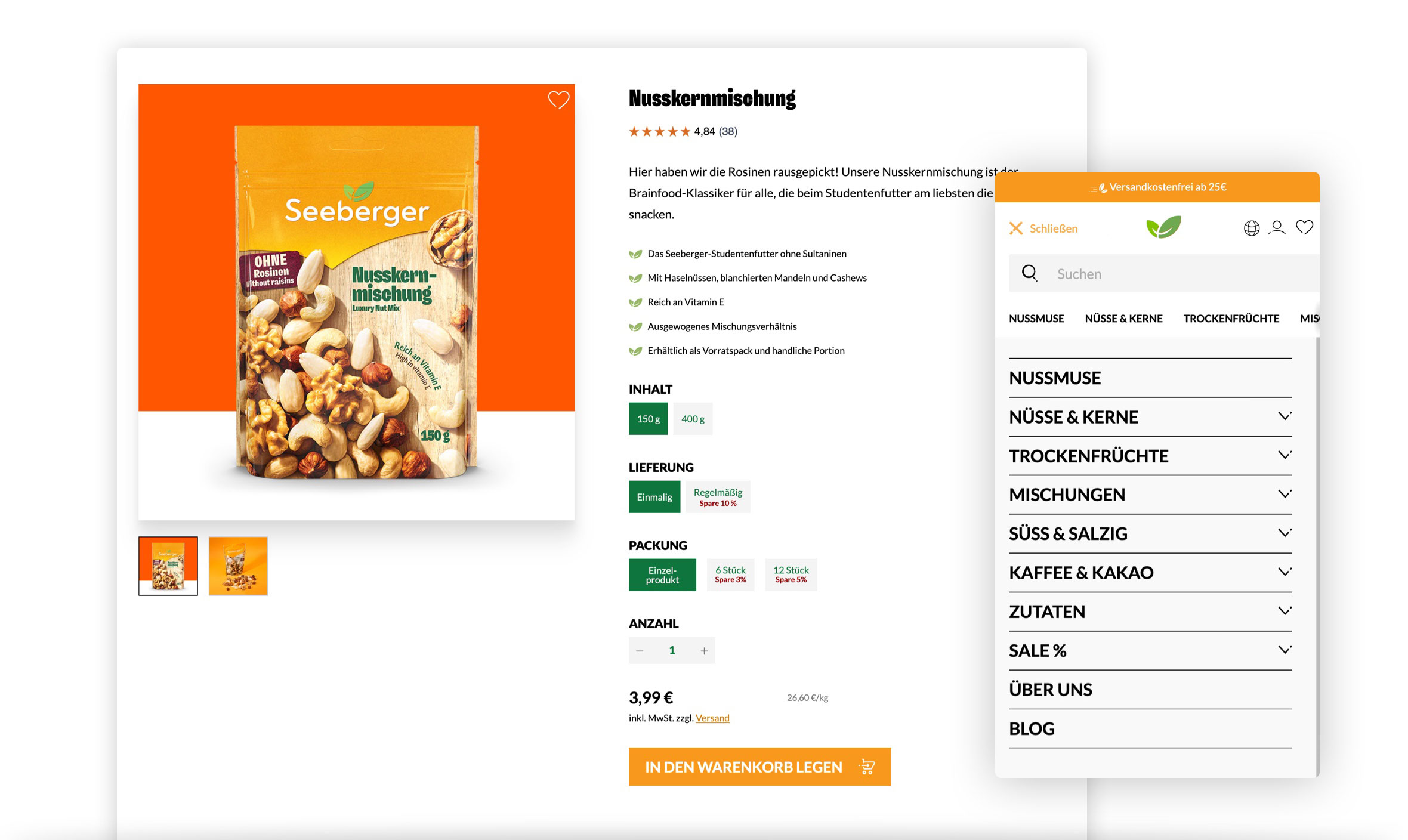
Task: Select the 12 Stück pack option
Action: [x=791, y=575]
